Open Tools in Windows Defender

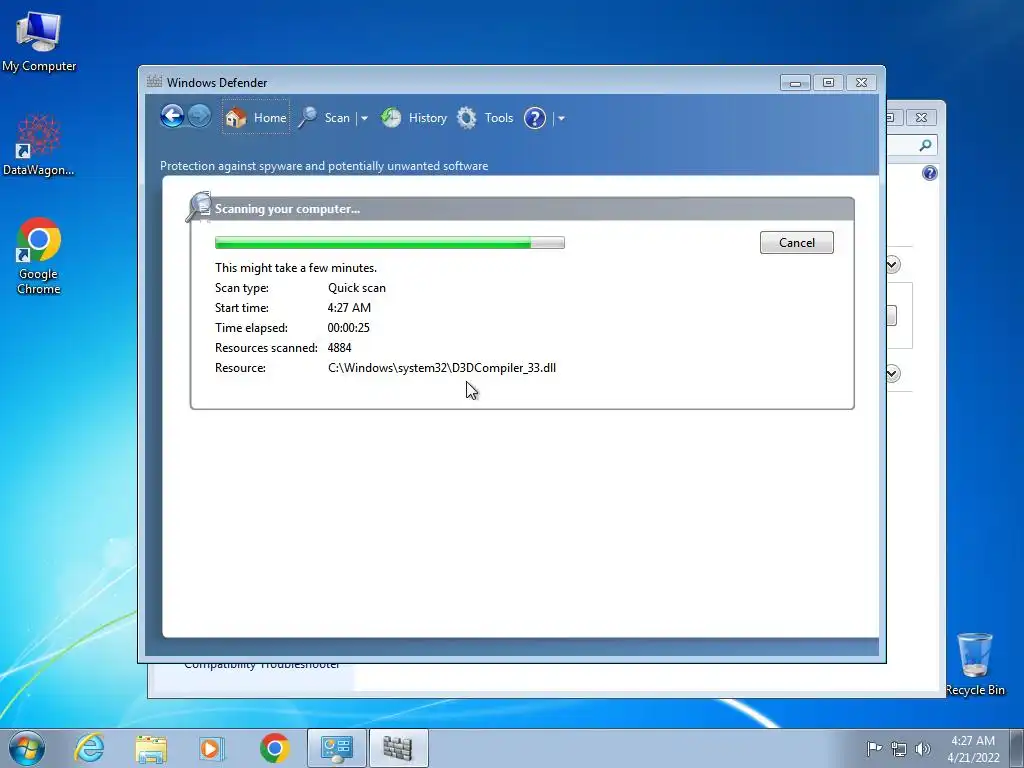485,118
